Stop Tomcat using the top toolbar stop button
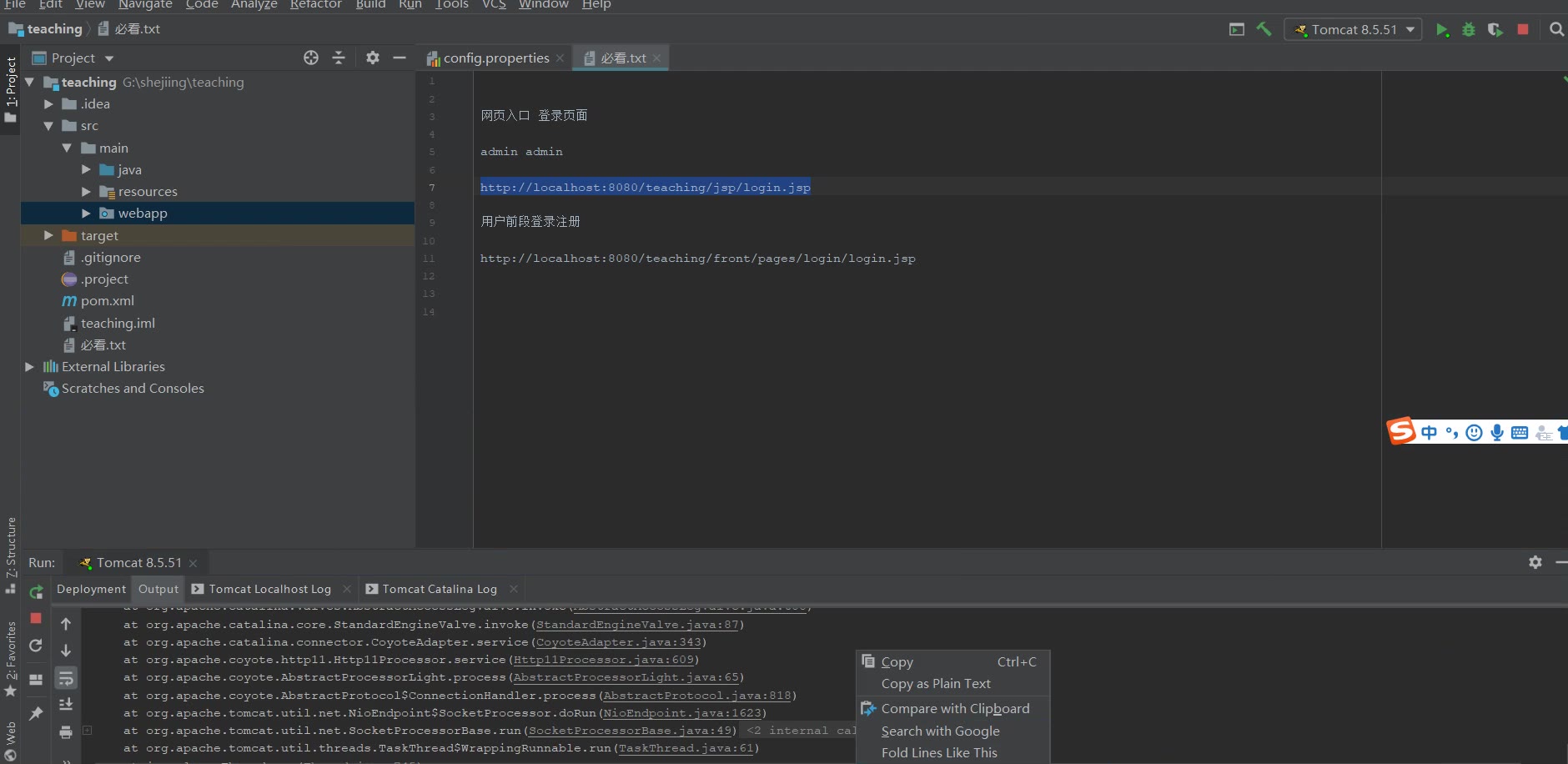This screenshot has width=1568, height=764. pos(1523,29)
